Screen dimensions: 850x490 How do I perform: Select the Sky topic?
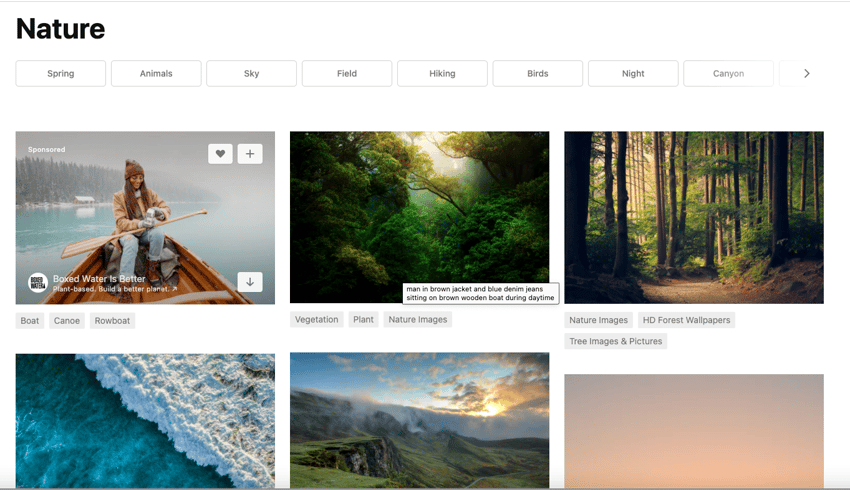click(252, 73)
